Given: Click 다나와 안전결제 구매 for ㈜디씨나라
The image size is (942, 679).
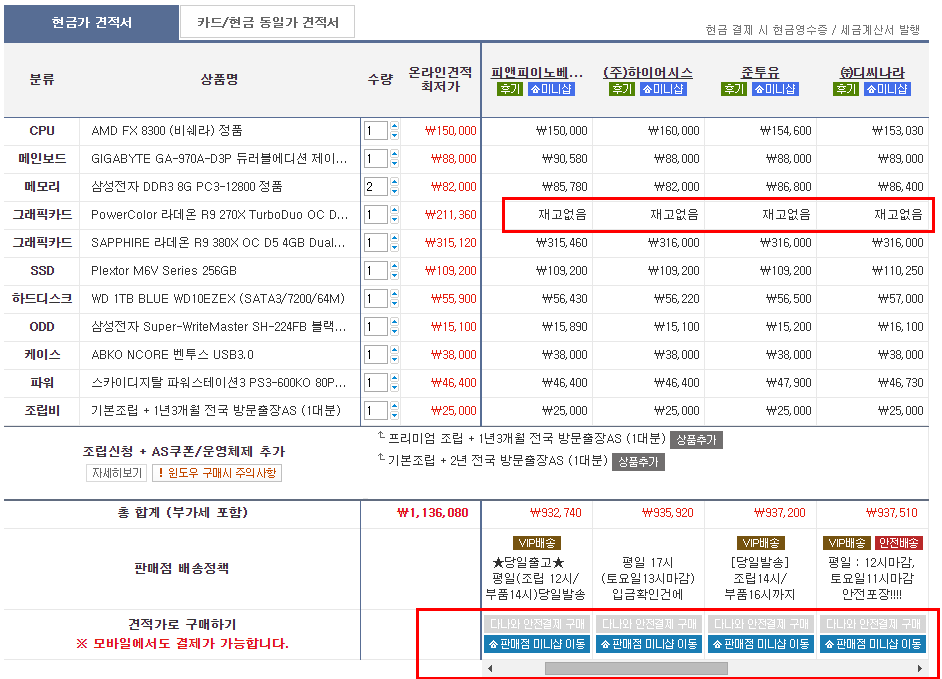Looking at the screenshot, I should click(873, 624).
